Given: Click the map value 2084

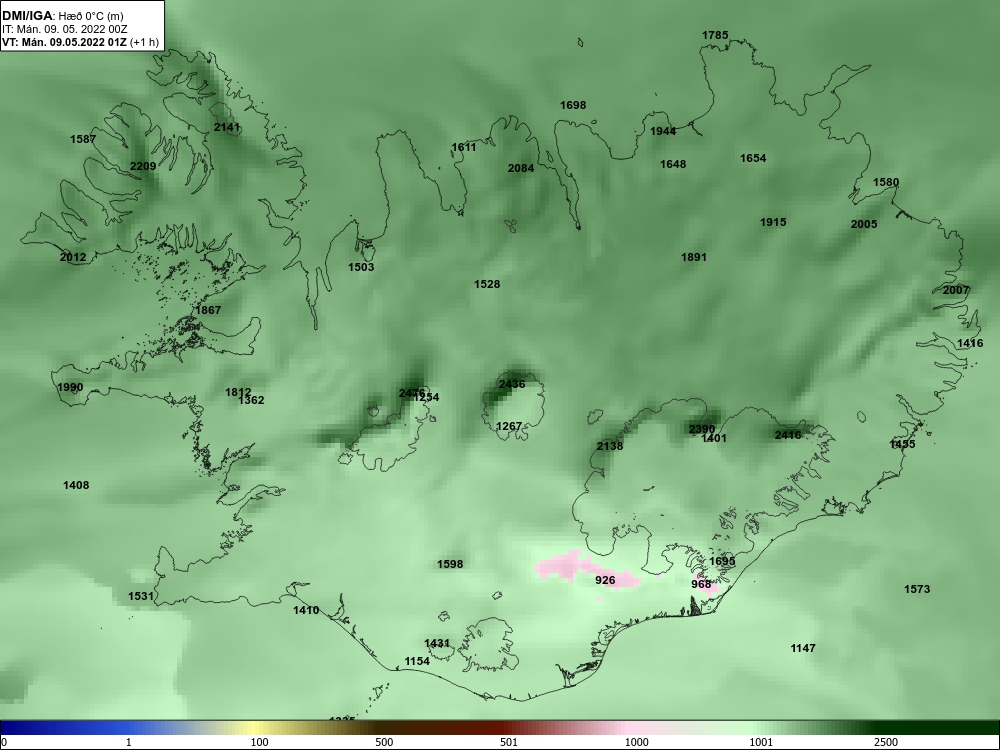Looking at the screenshot, I should tap(520, 168).
